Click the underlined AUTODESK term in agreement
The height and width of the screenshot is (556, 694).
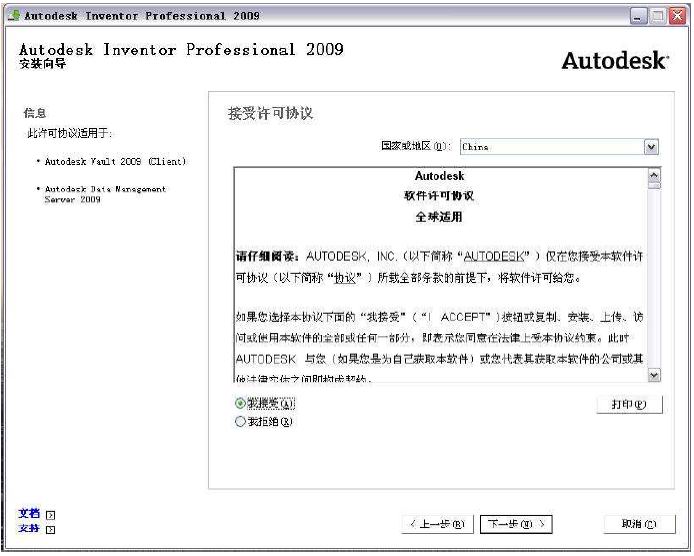(494, 256)
